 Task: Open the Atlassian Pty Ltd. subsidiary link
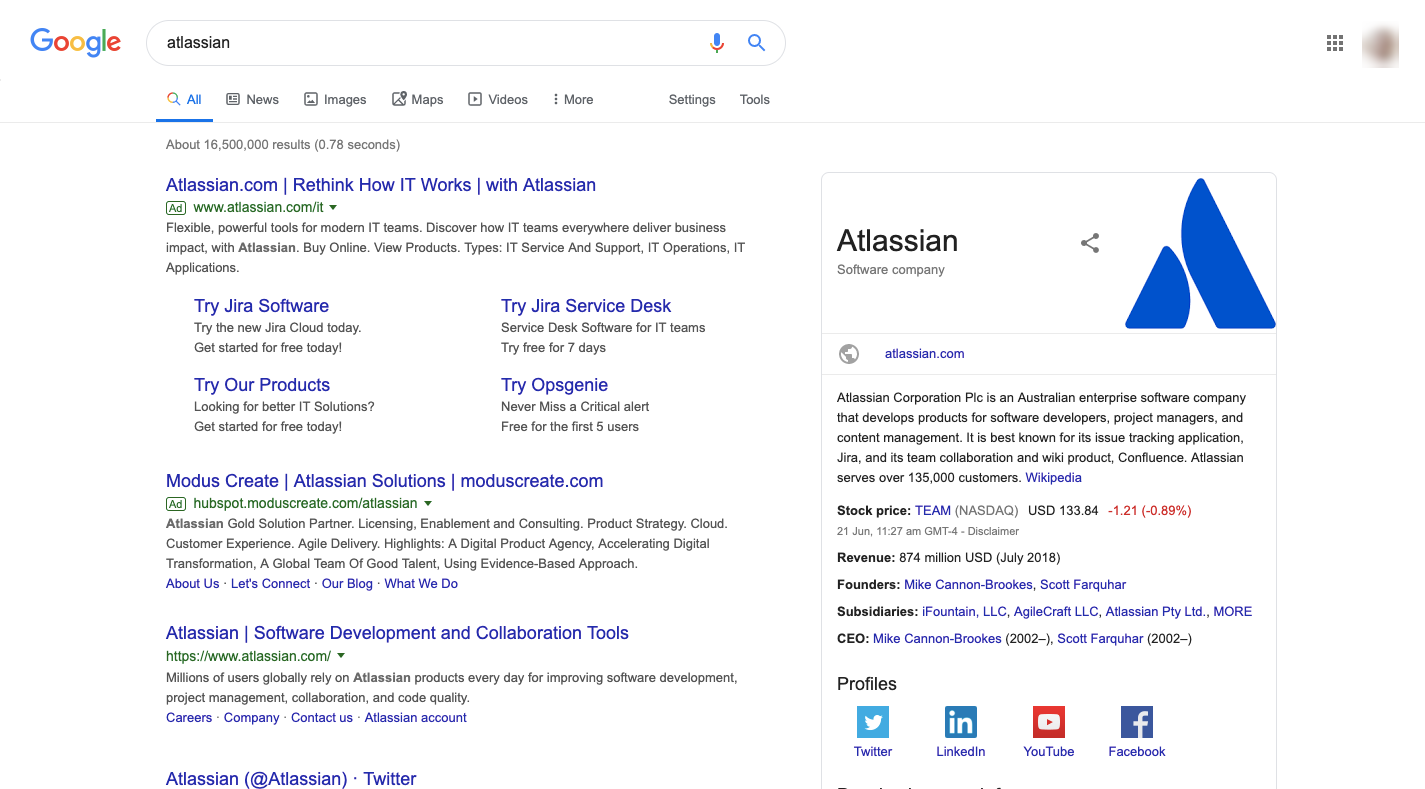[x=1156, y=612]
